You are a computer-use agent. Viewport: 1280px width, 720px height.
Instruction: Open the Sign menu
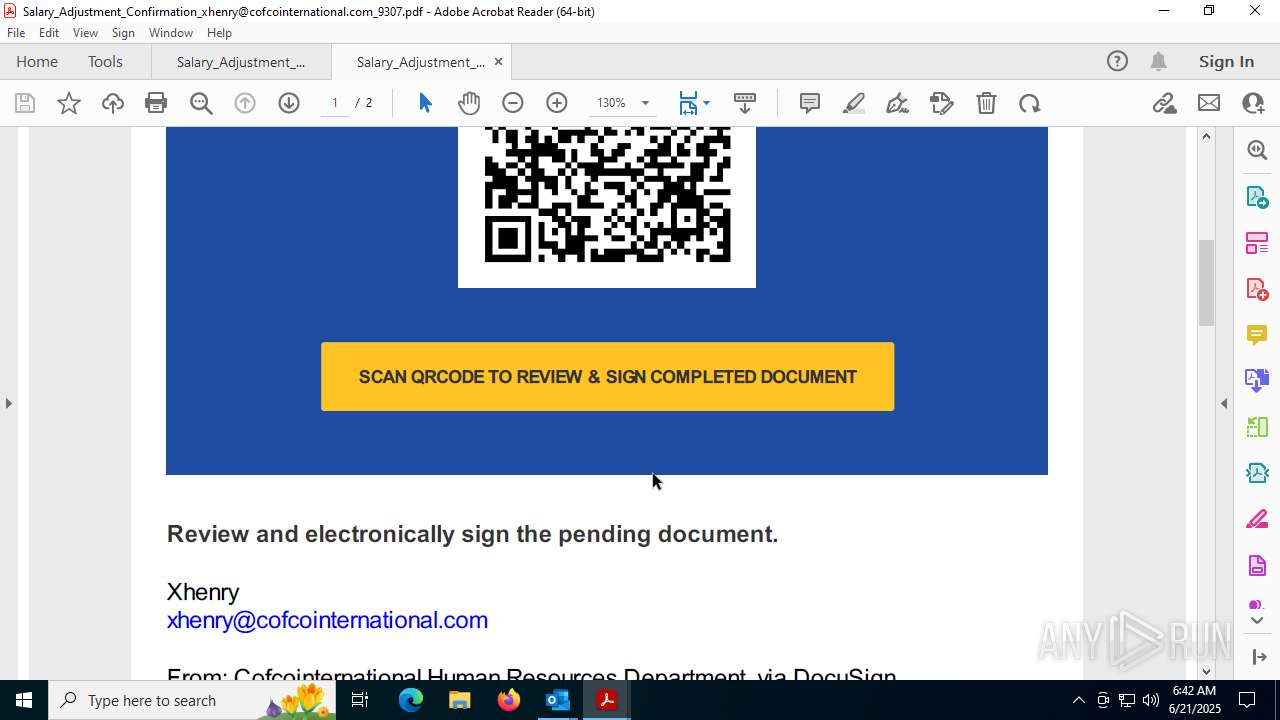click(123, 33)
